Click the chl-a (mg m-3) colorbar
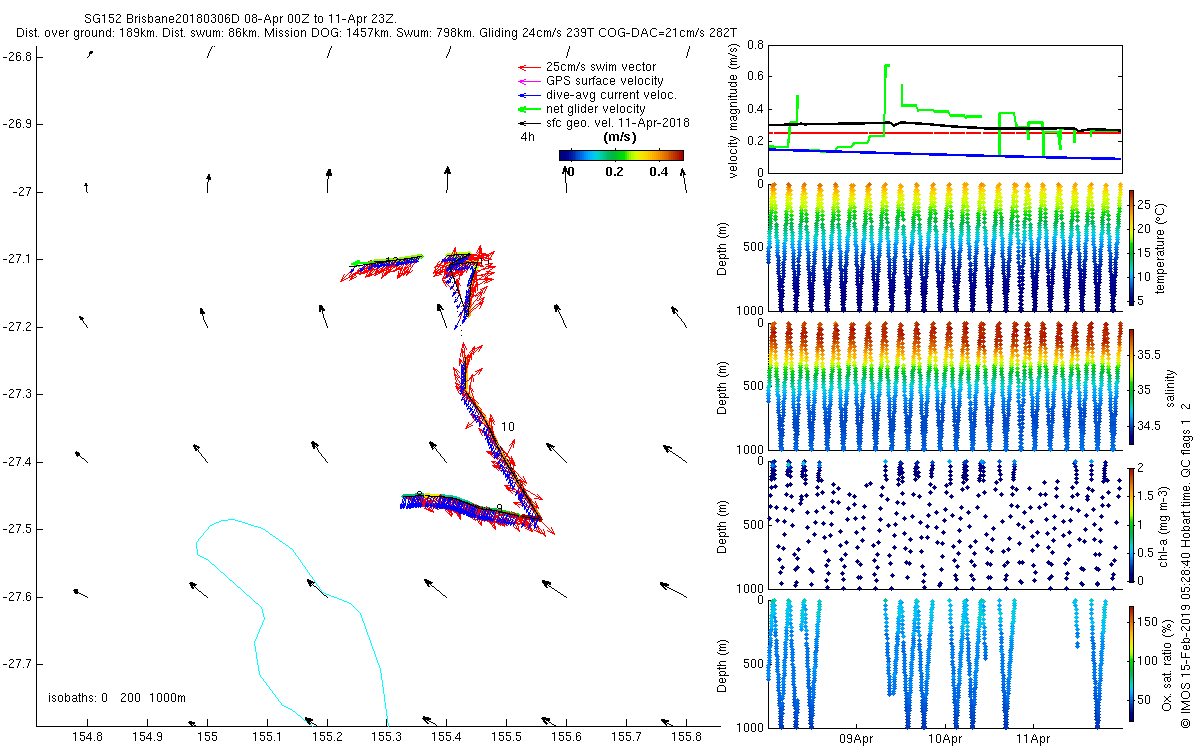 pyautogui.click(x=1131, y=523)
